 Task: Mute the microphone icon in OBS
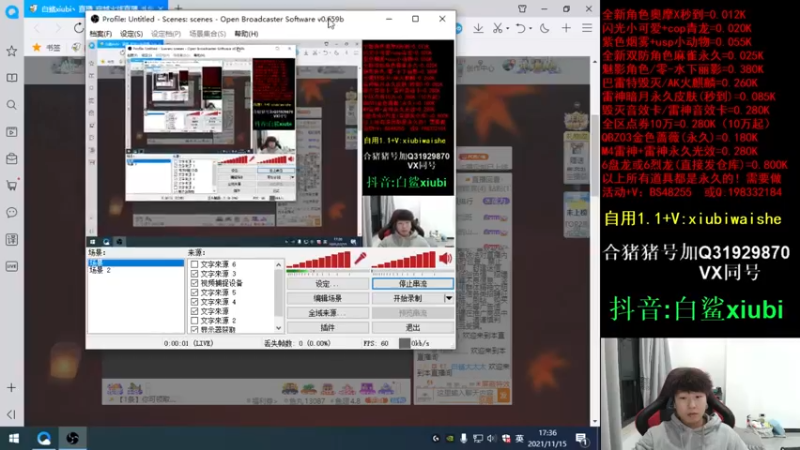[361, 259]
